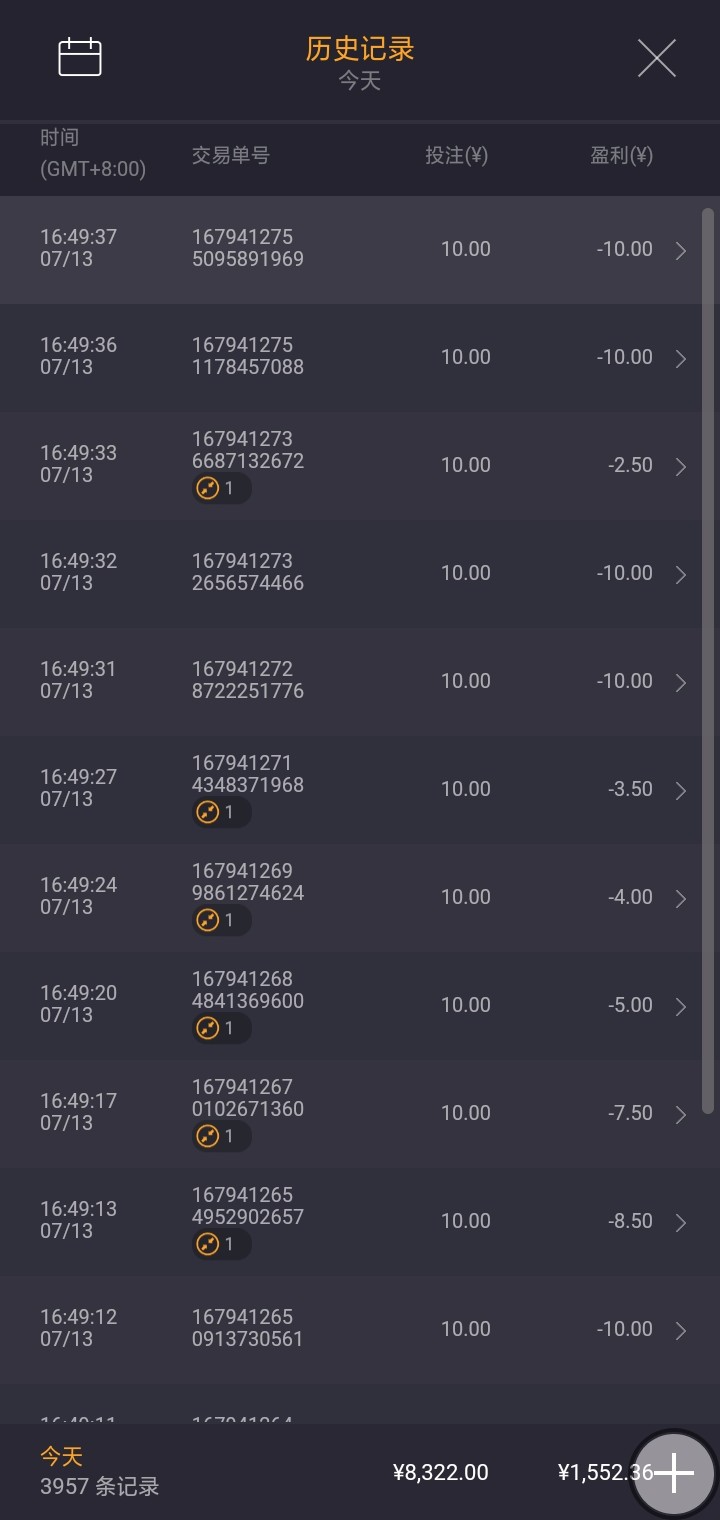Select the 今天 summary label at bottom
Image resolution: width=720 pixels, height=1520 pixels.
tap(61, 1457)
